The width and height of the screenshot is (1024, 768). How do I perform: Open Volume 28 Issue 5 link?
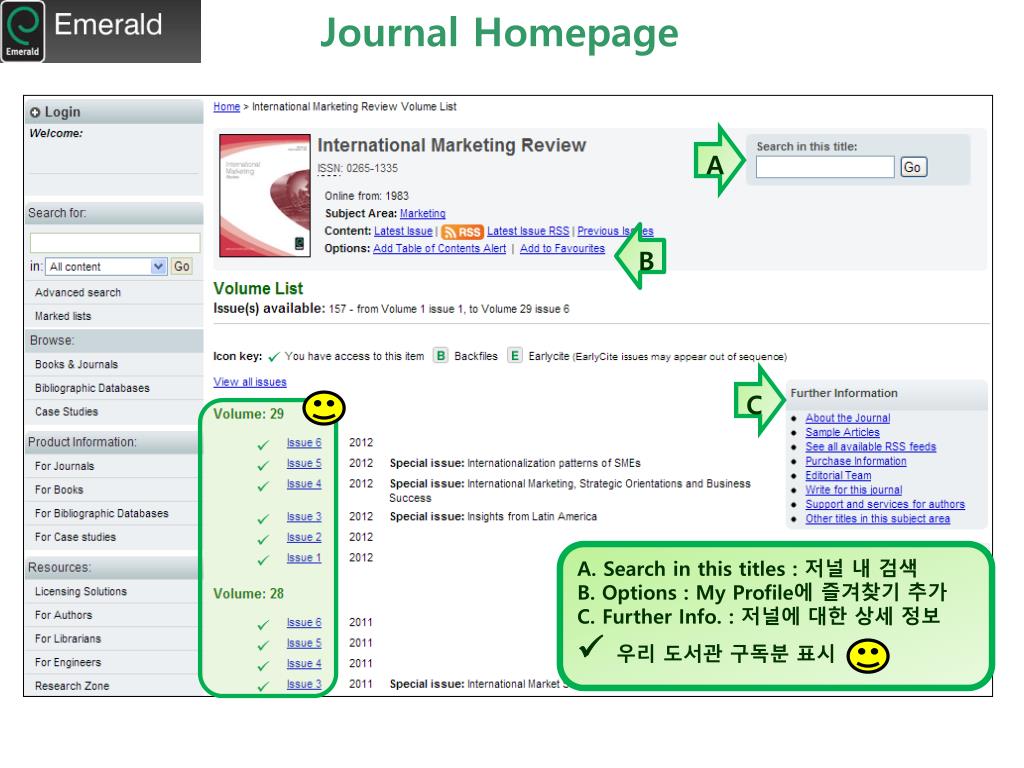[304, 643]
